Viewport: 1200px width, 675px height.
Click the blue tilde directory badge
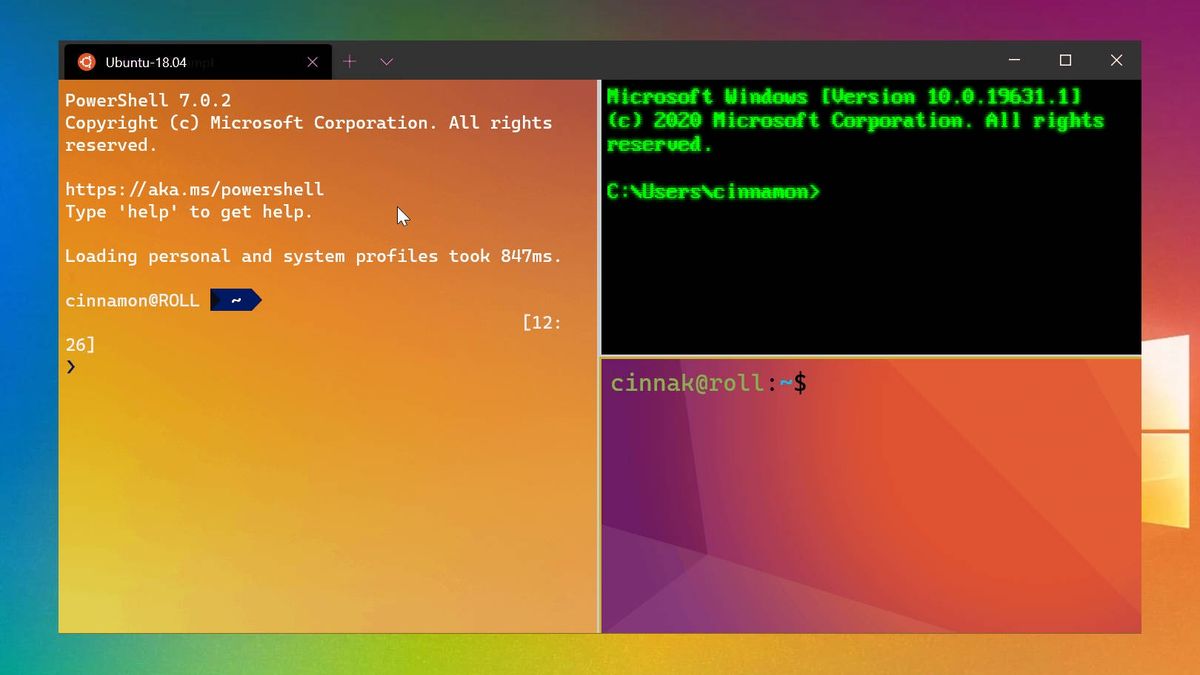pyautogui.click(x=236, y=300)
